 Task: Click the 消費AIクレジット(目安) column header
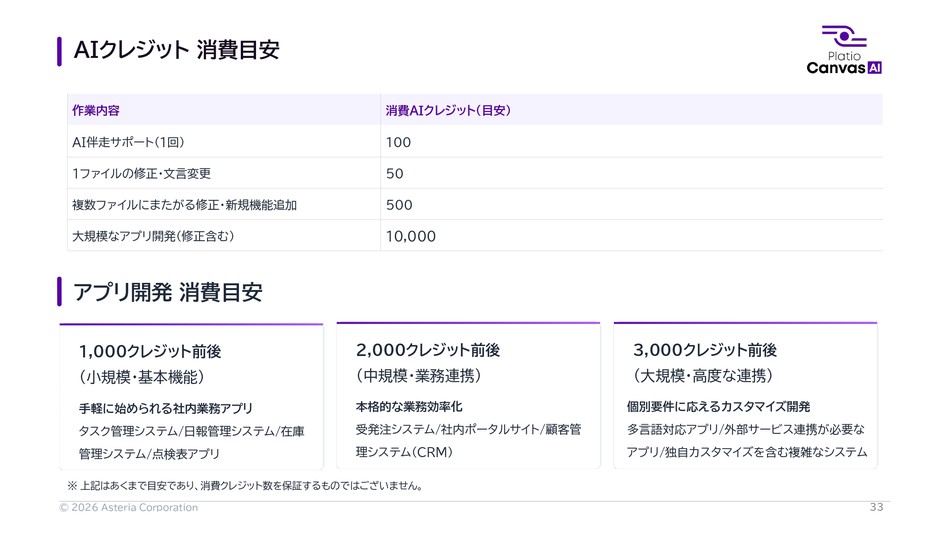448,110
